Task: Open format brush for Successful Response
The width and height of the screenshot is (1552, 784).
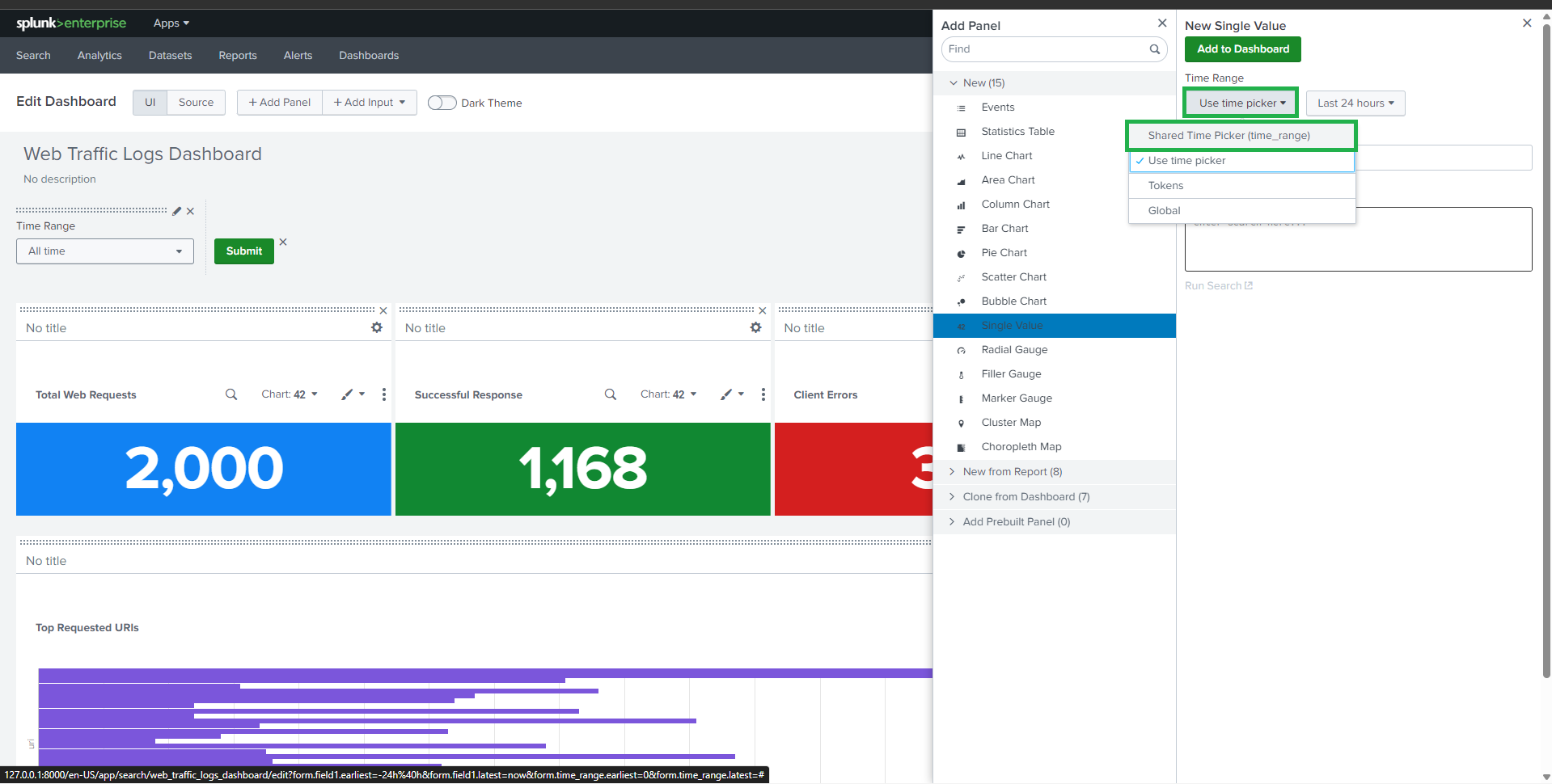Action: pos(732,394)
